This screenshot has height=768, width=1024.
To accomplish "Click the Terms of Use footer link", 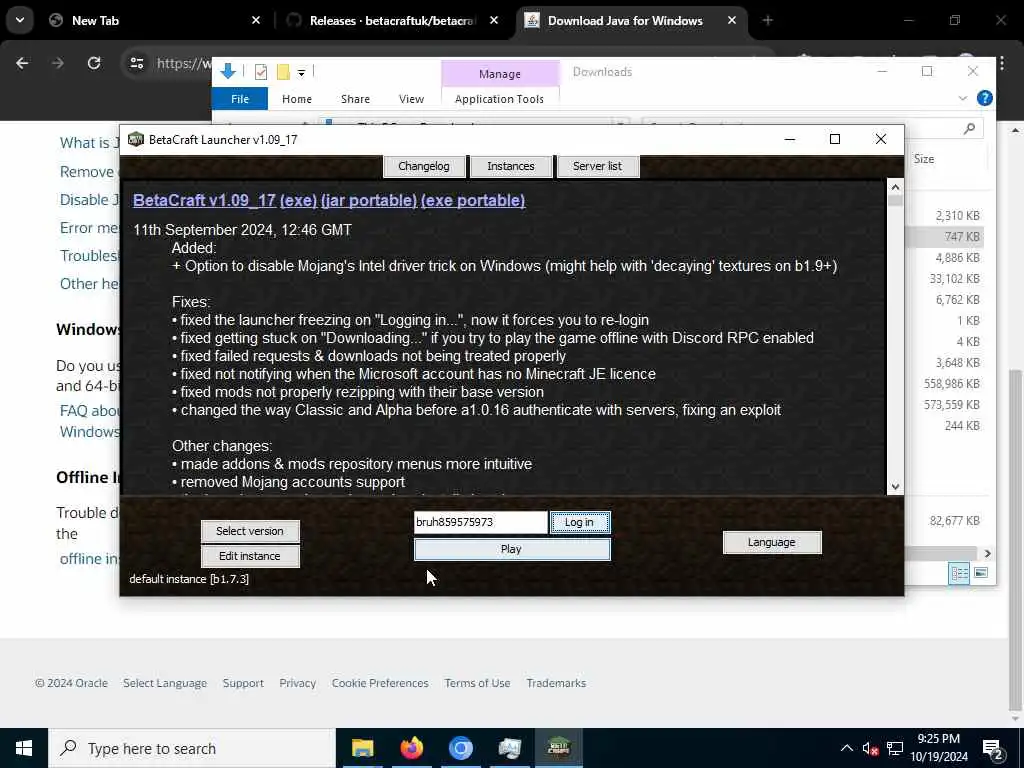I will (477, 683).
